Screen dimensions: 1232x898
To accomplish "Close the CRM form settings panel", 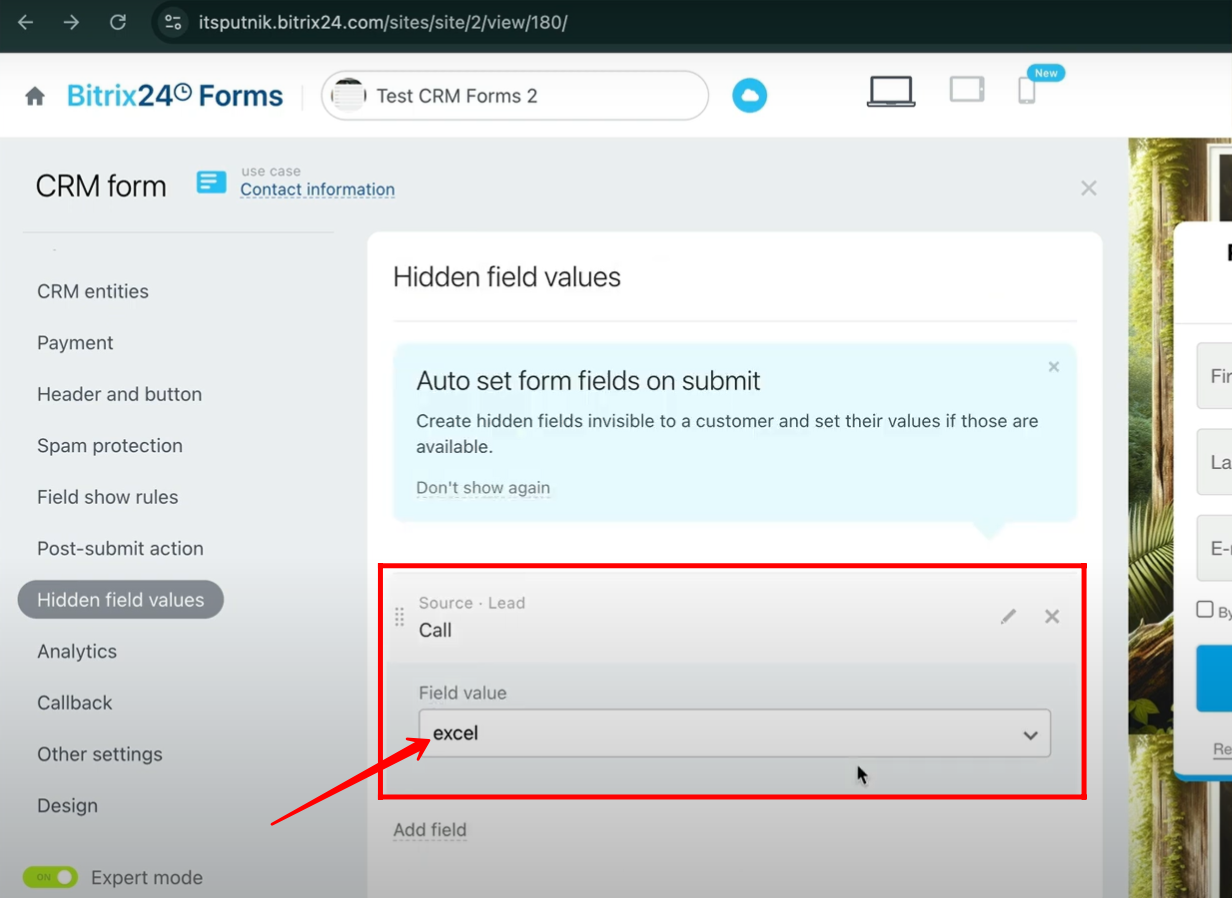I will click(x=1089, y=188).
